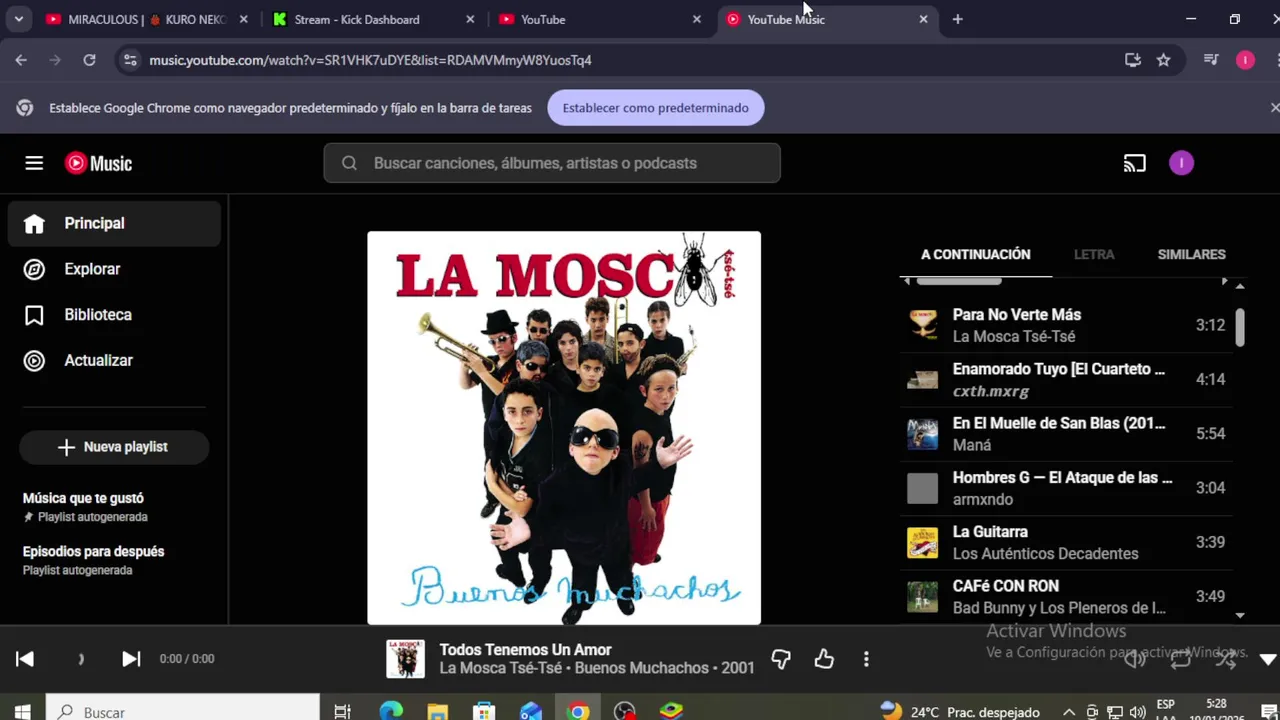Image resolution: width=1280 pixels, height=720 pixels.
Task: Toggle the repeat mode button
Action: [x=1181, y=658]
